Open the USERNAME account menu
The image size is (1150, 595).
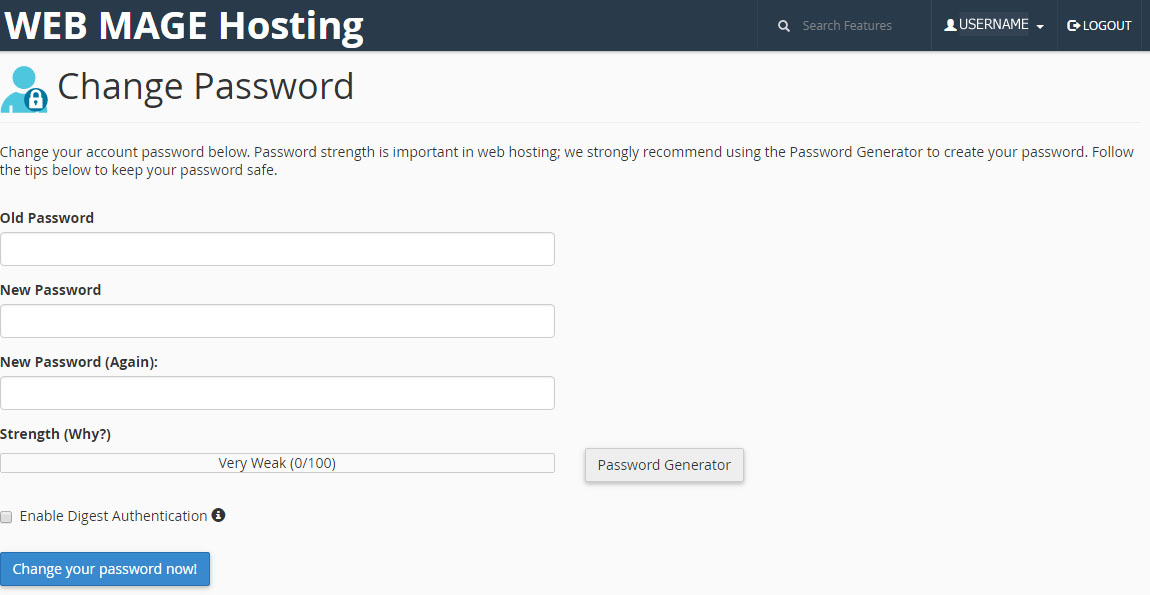993,25
